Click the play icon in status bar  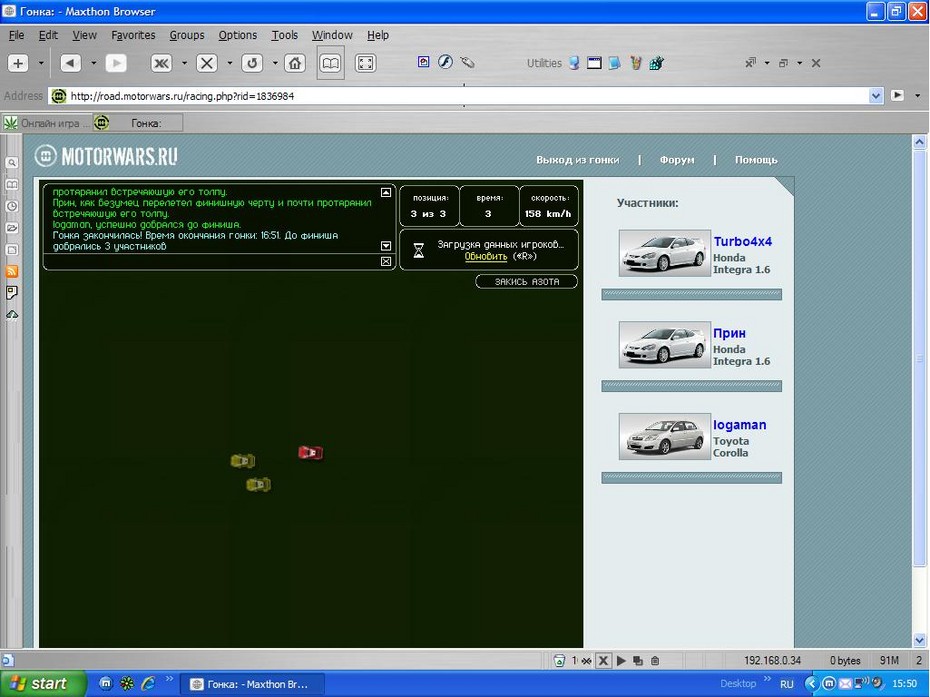621,660
